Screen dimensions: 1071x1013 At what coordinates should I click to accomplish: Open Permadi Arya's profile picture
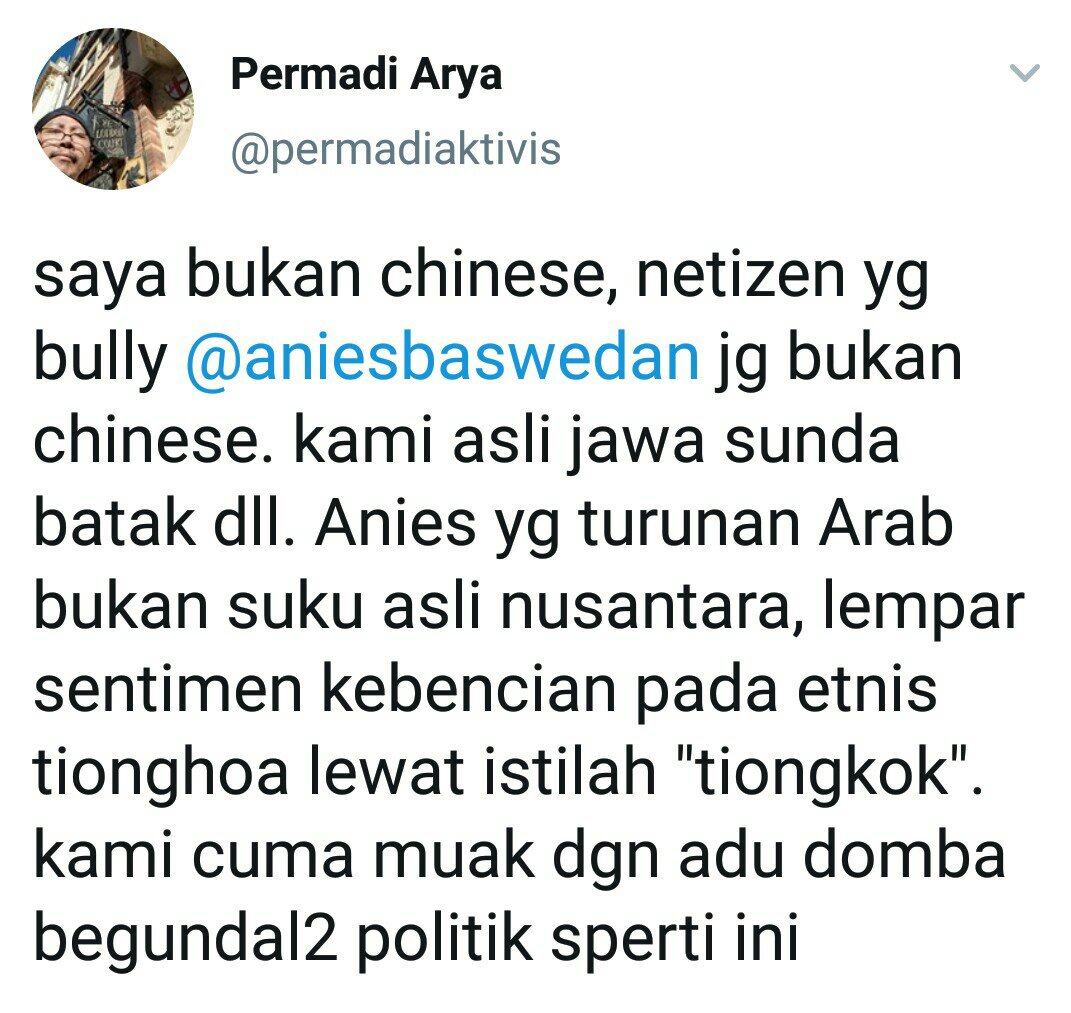[x=113, y=109]
